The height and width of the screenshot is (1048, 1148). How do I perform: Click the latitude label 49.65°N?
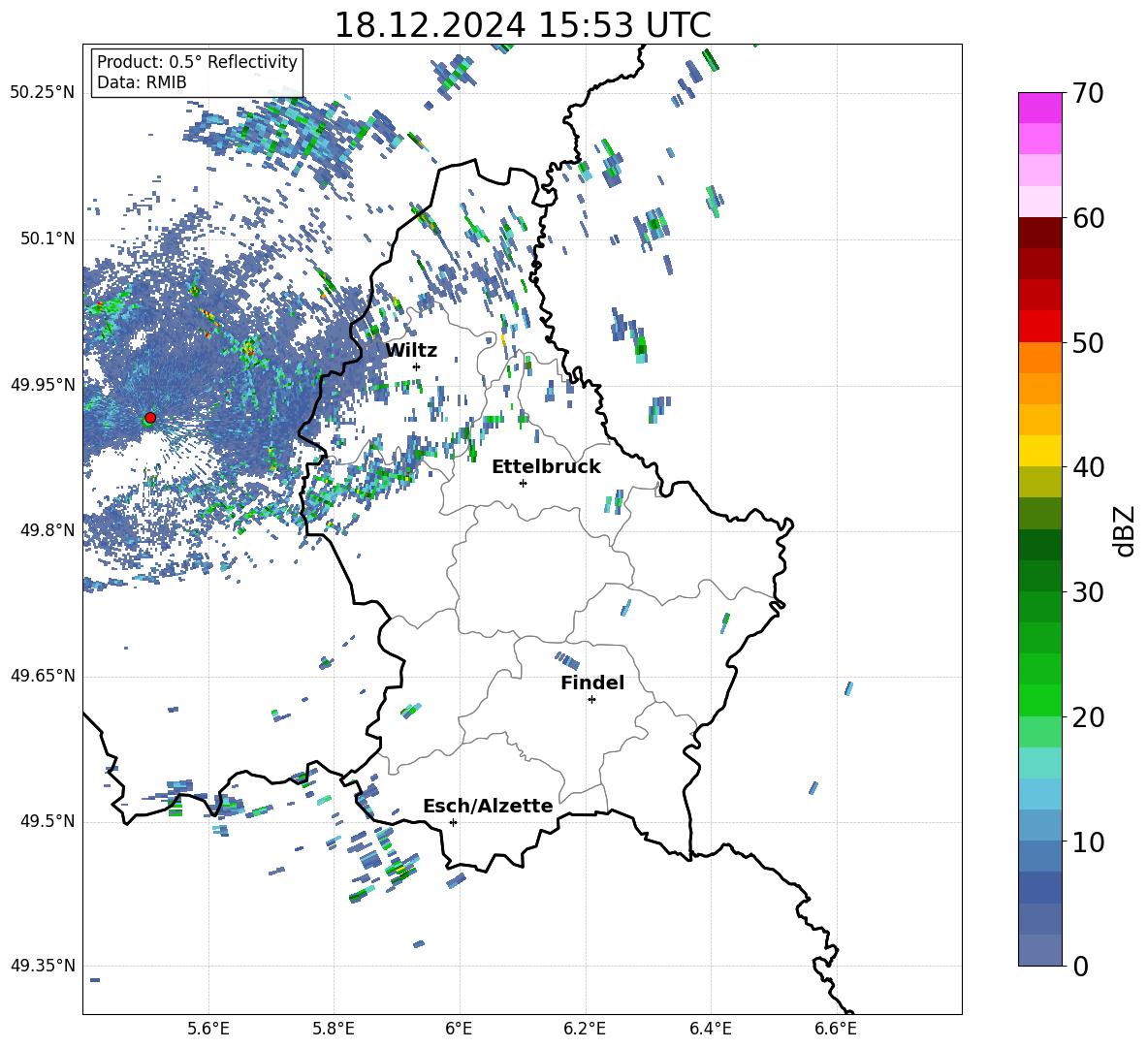tap(43, 676)
